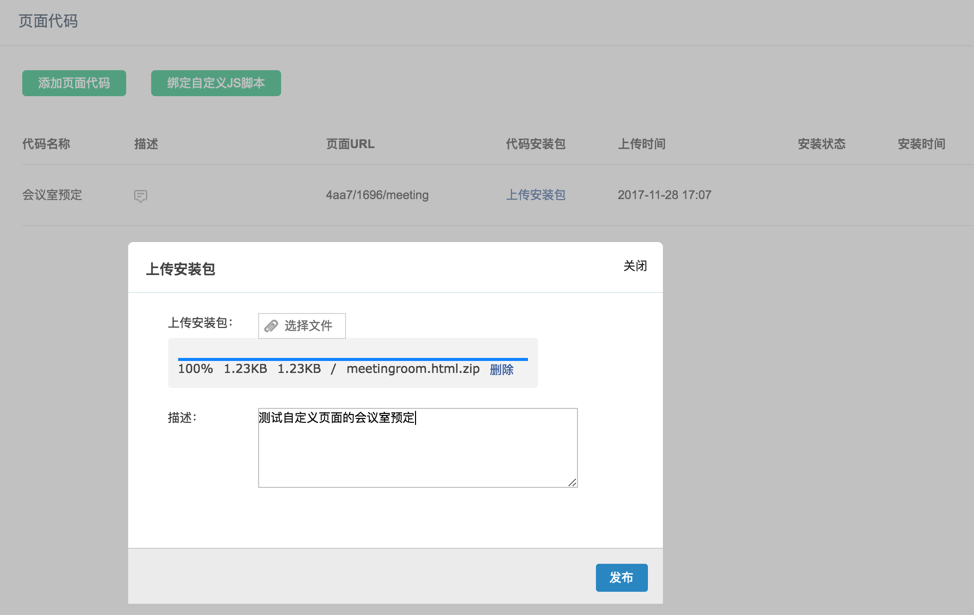The width and height of the screenshot is (974, 615).
Task: Click the 2017-11-28 17:07 upload time cell
Action: [664, 195]
